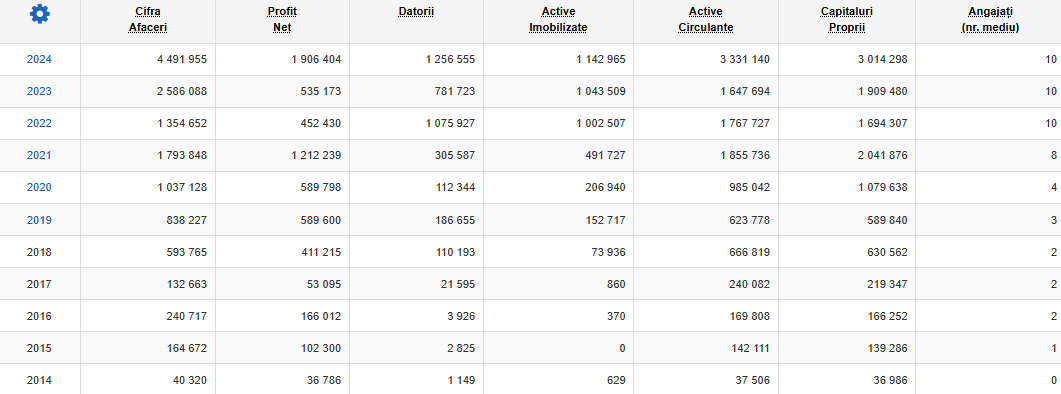Select the 2016 year cell
Image resolution: width=1061 pixels, height=394 pixels.
point(39,316)
